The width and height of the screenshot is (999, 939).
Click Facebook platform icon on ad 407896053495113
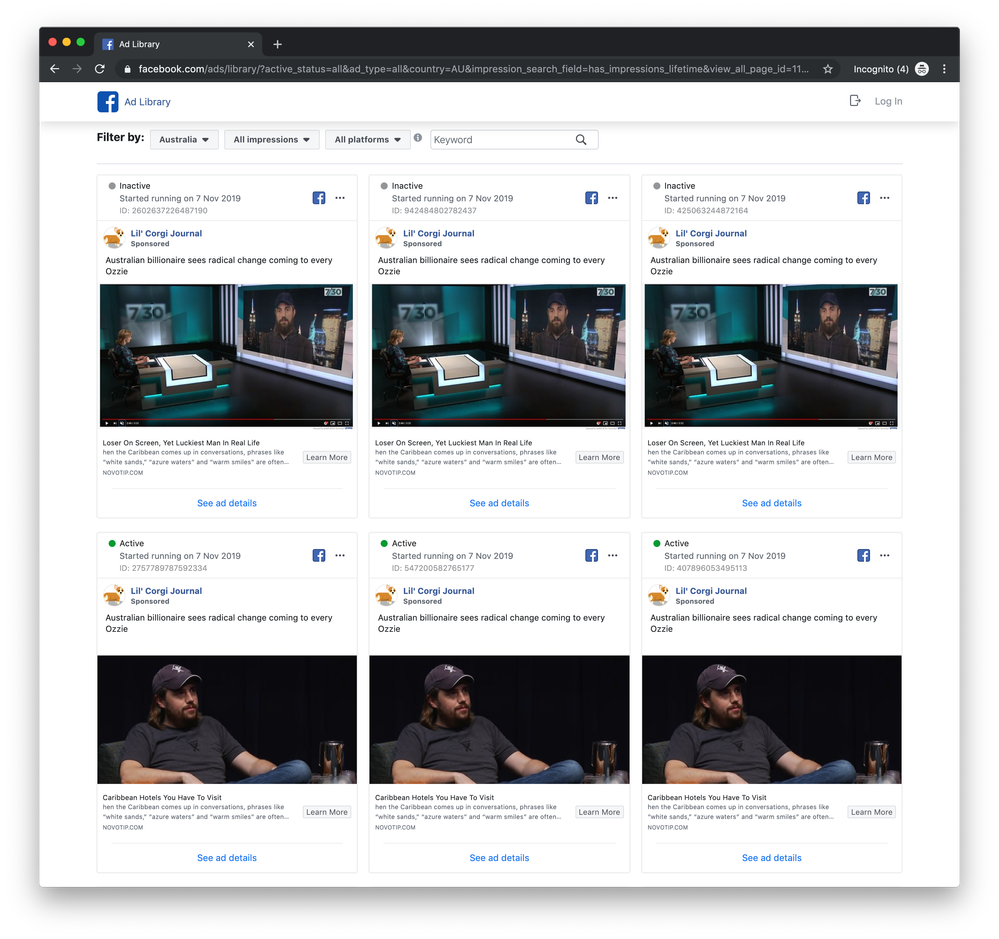pyautogui.click(x=863, y=556)
